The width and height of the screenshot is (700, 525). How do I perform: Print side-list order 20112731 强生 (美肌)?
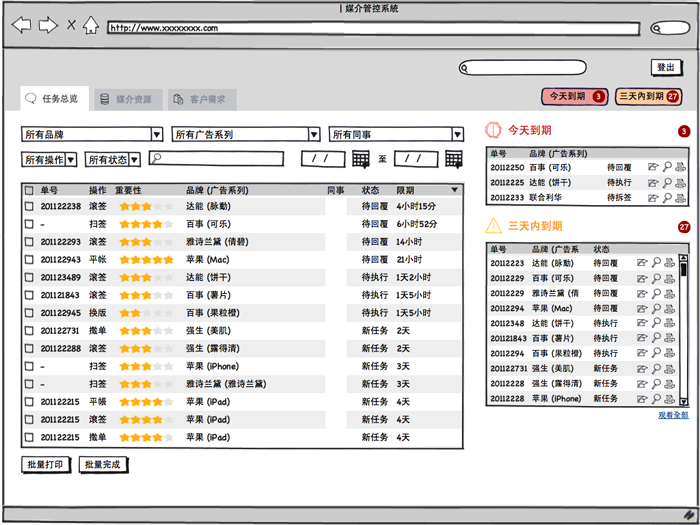(669, 369)
